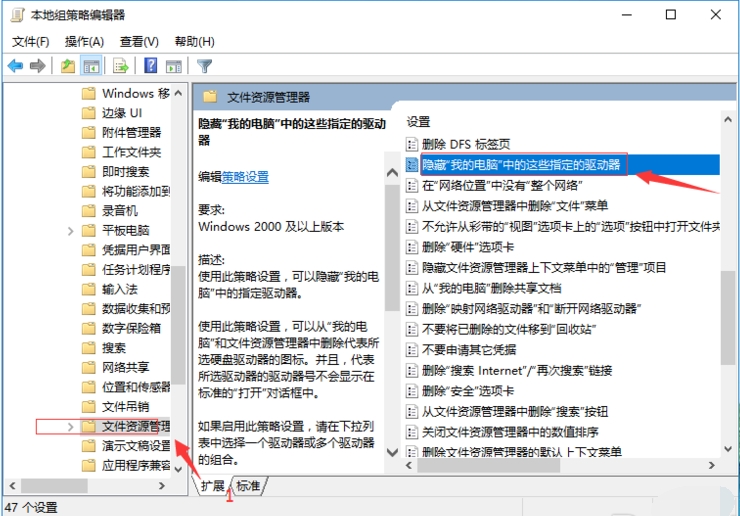Select 在"网络位置"中没有"整个网络" policy
This screenshot has height=516, width=740.
click(502, 185)
